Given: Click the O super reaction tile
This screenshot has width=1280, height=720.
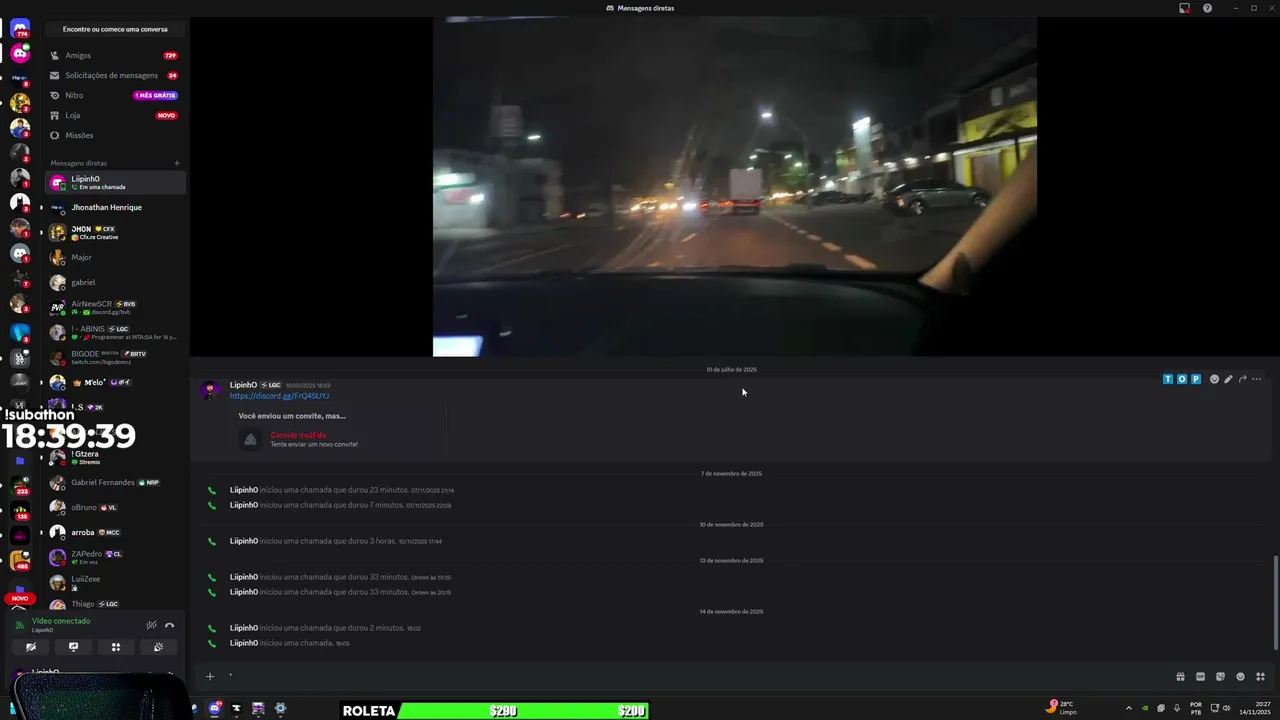Looking at the screenshot, I should coord(1182,379).
